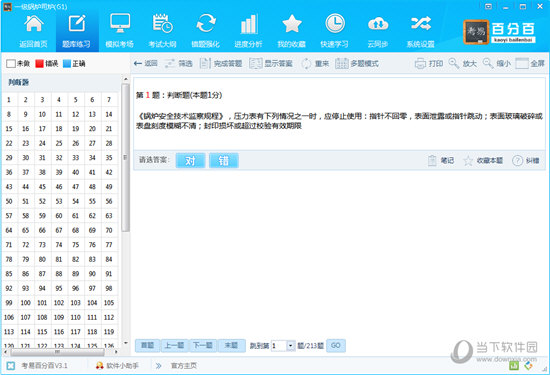The height and width of the screenshot is (375, 550).
Task: Select question 1 in the grid
Action: coord(9,100)
